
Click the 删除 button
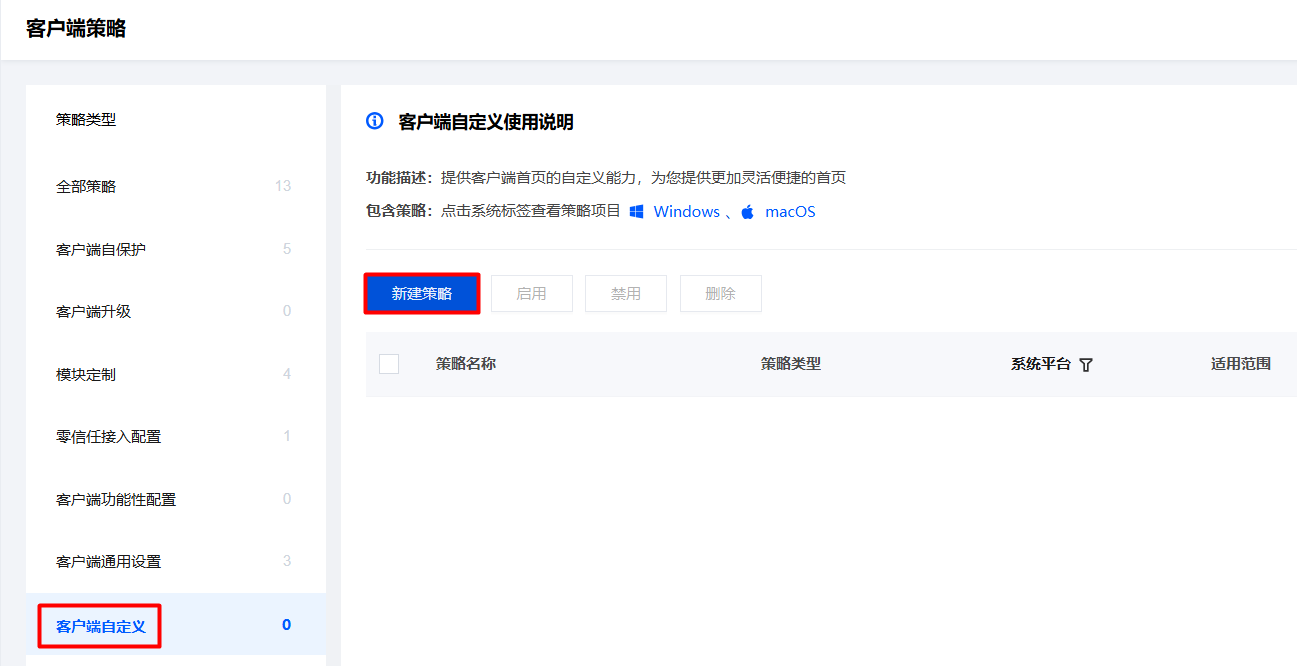tap(721, 294)
